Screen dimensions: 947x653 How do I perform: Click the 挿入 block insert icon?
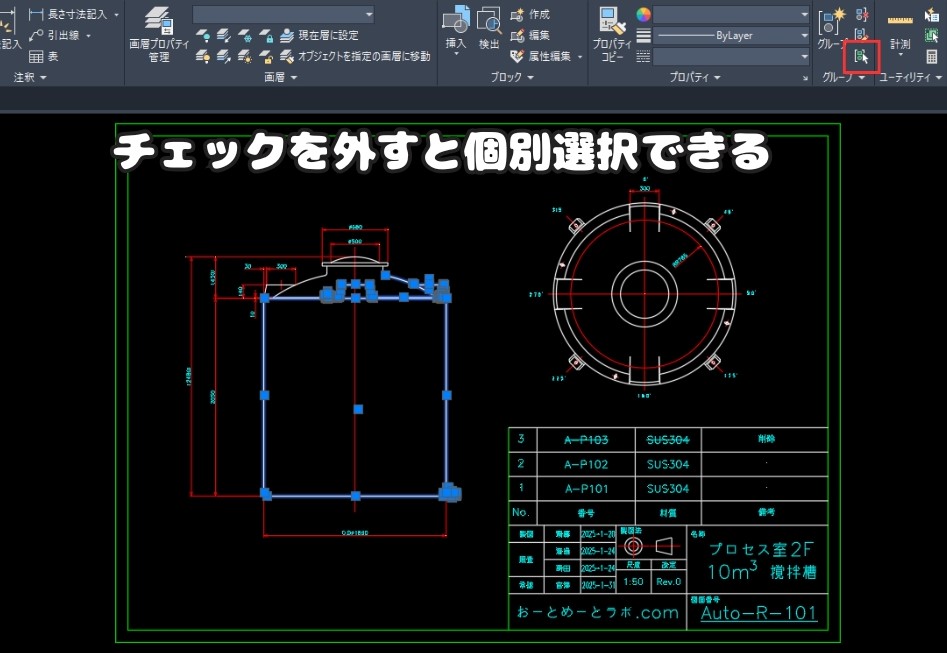pos(456,20)
